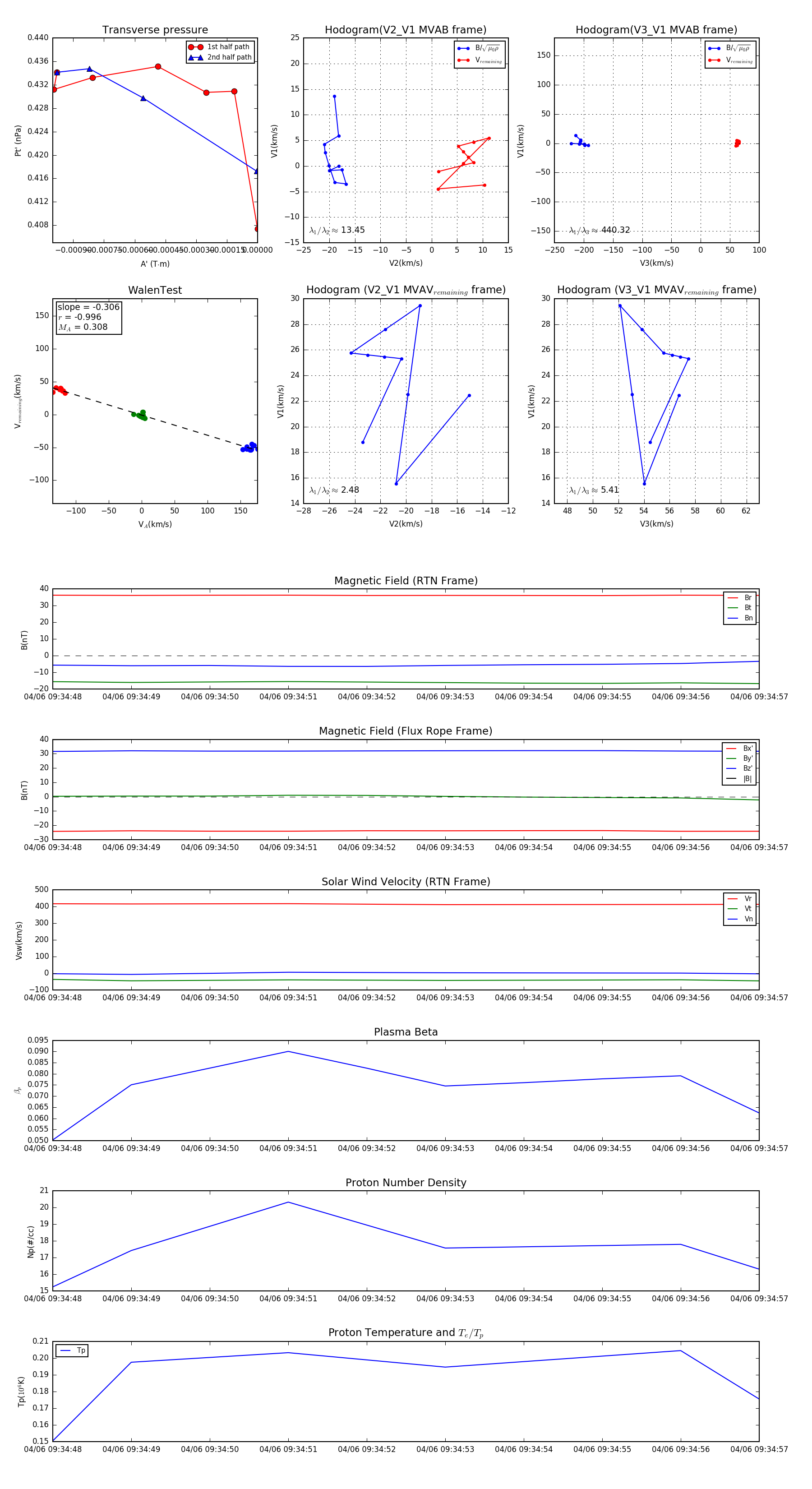Image resolution: width=812 pixels, height=1489 pixels.
Task: Click 'r = -0.996' annotation
Action: coord(80,317)
